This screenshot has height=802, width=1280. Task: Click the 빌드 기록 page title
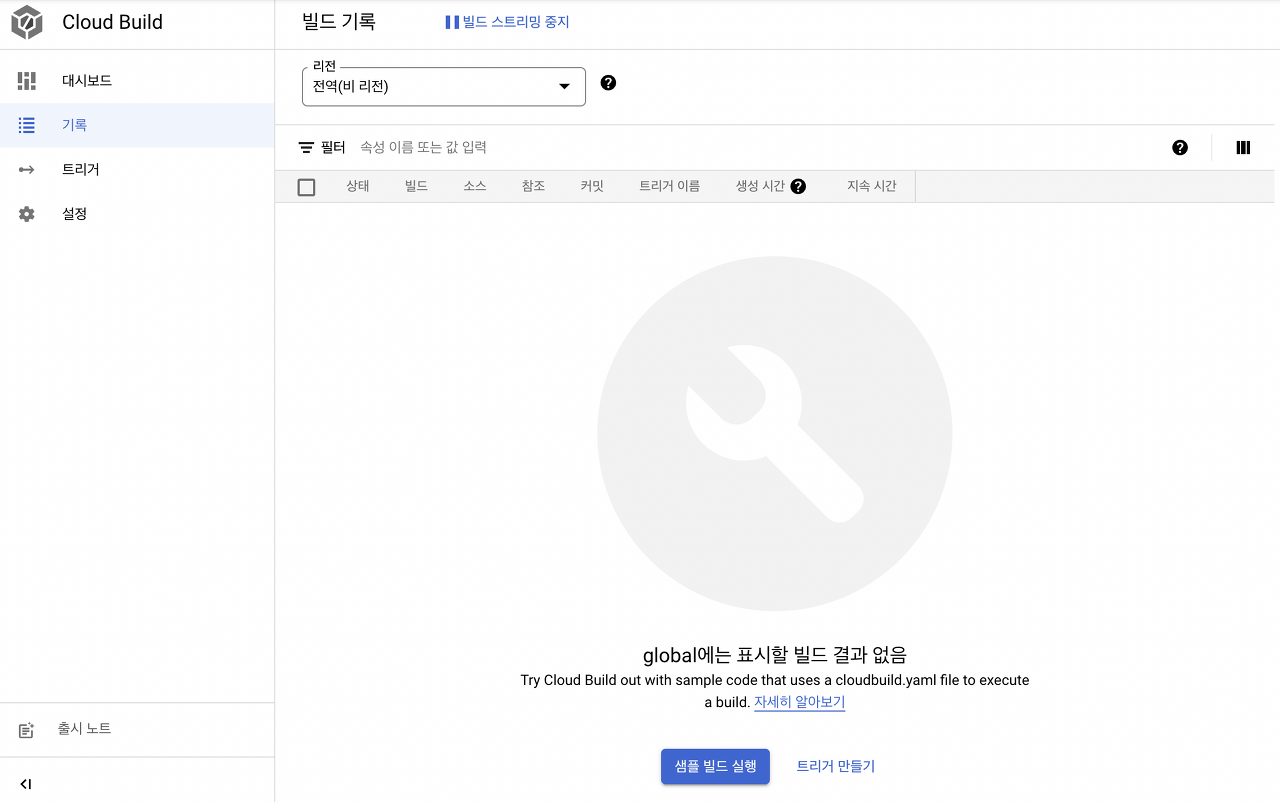pyautogui.click(x=339, y=22)
